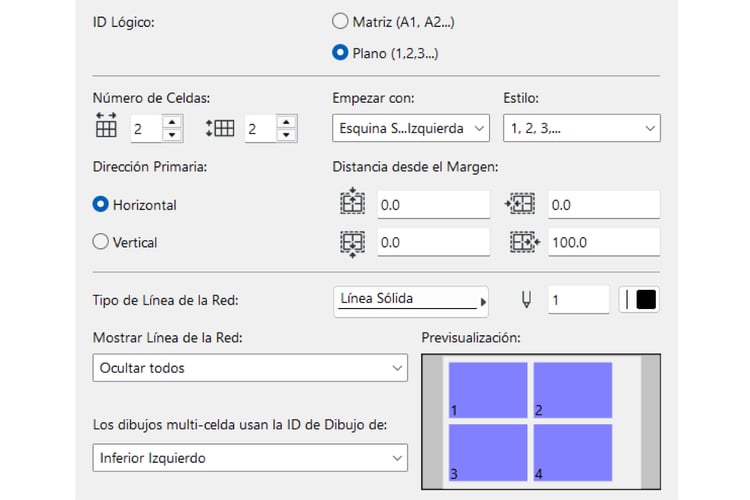Open the Empezar con dropdown
This screenshot has height=500, width=750.
[410, 128]
